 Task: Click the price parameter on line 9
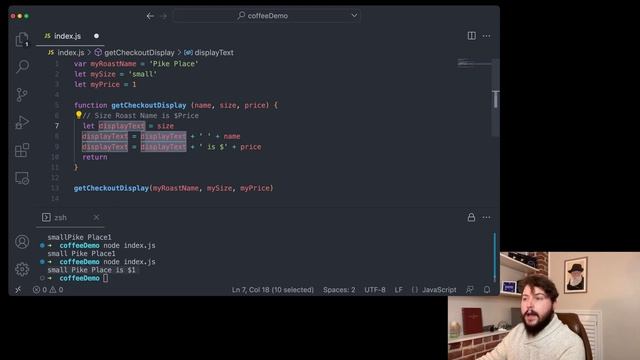pyautogui.click(x=251, y=147)
